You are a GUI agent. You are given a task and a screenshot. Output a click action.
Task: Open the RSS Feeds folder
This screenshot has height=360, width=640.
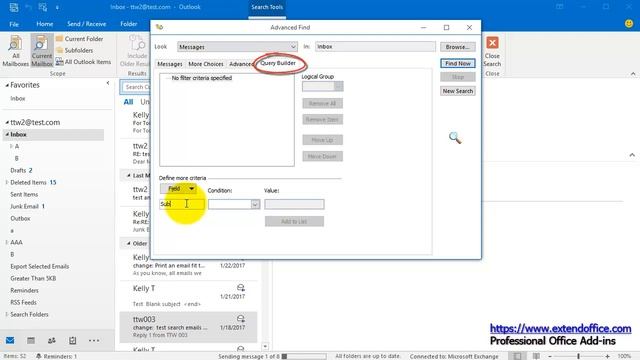[x=23, y=302]
